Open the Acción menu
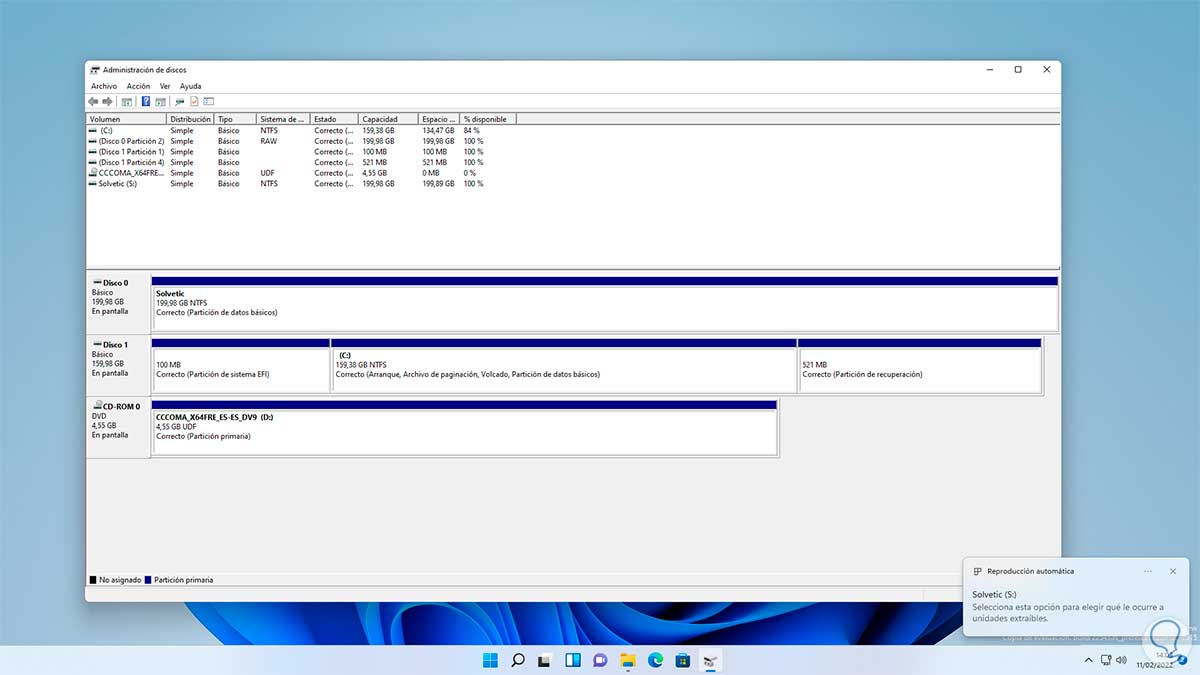 pyautogui.click(x=138, y=86)
